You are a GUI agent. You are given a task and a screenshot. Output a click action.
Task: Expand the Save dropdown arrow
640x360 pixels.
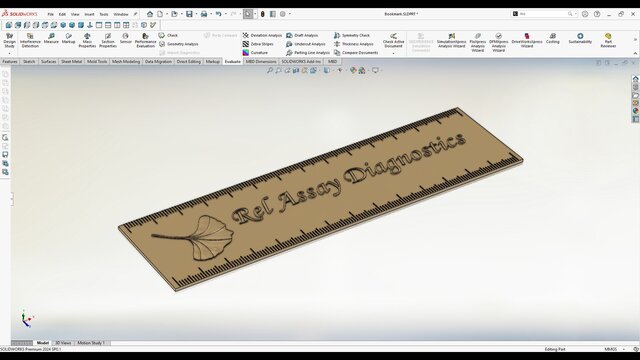pos(196,14)
